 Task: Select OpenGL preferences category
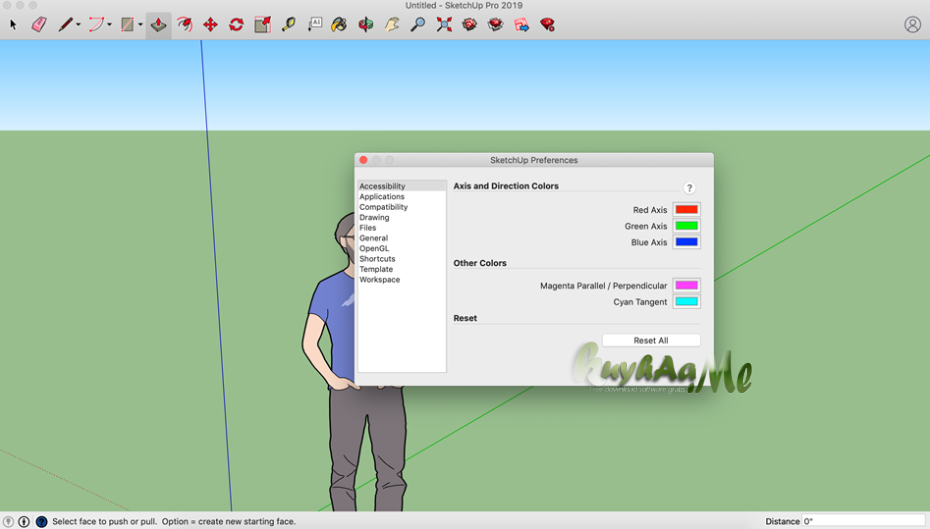point(402,248)
